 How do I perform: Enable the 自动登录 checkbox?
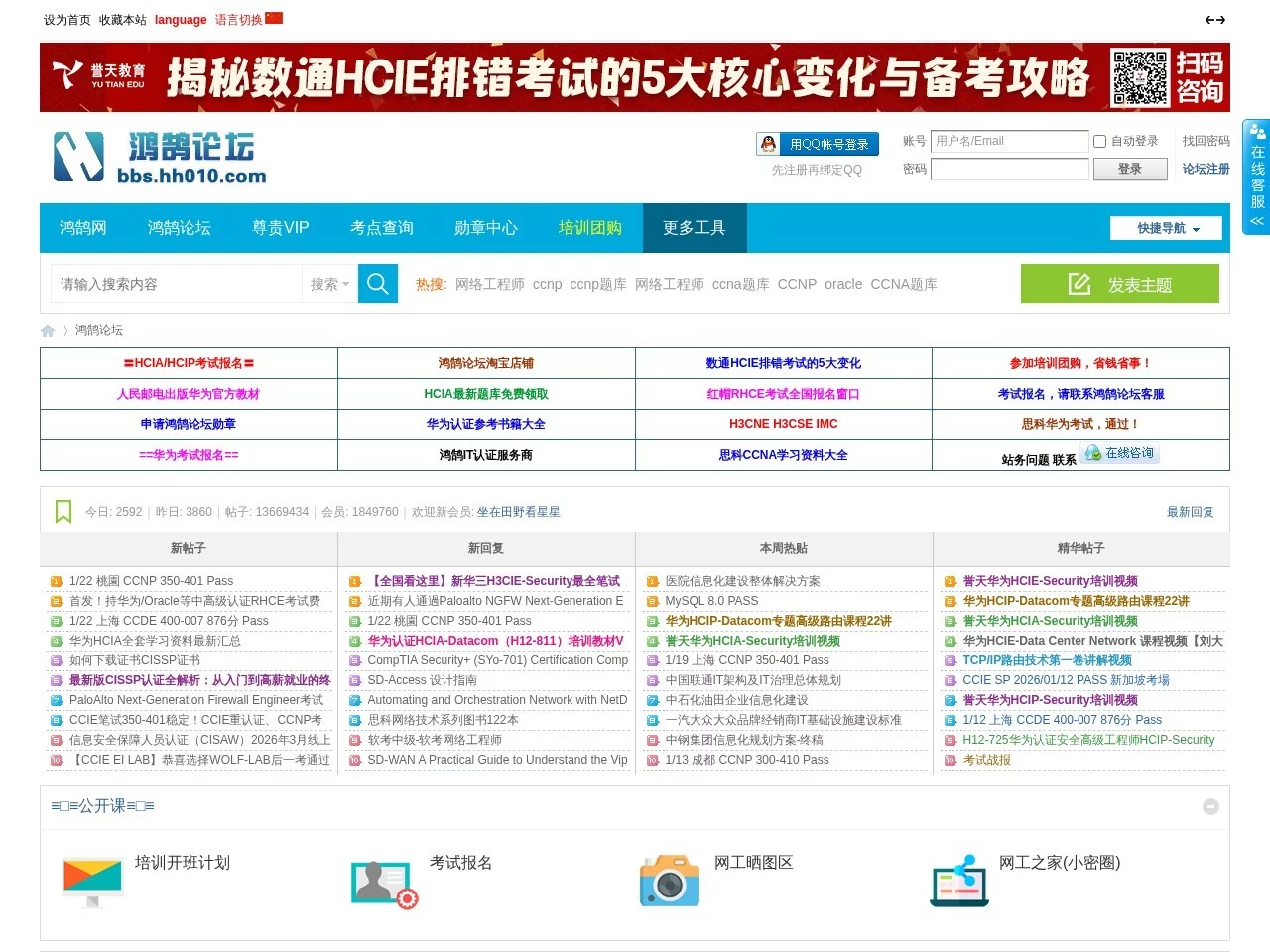click(1099, 141)
